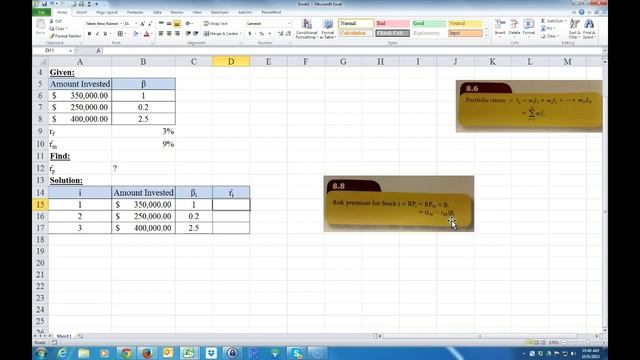The height and width of the screenshot is (360, 640).
Task: Open Find & Select menu
Action: click(589, 29)
